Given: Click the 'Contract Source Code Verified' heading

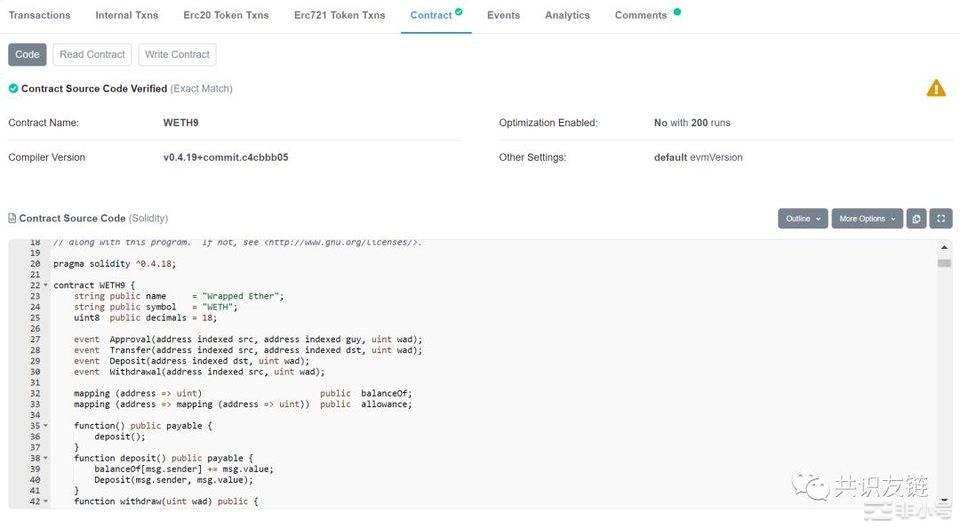Looking at the screenshot, I should (94, 89).
